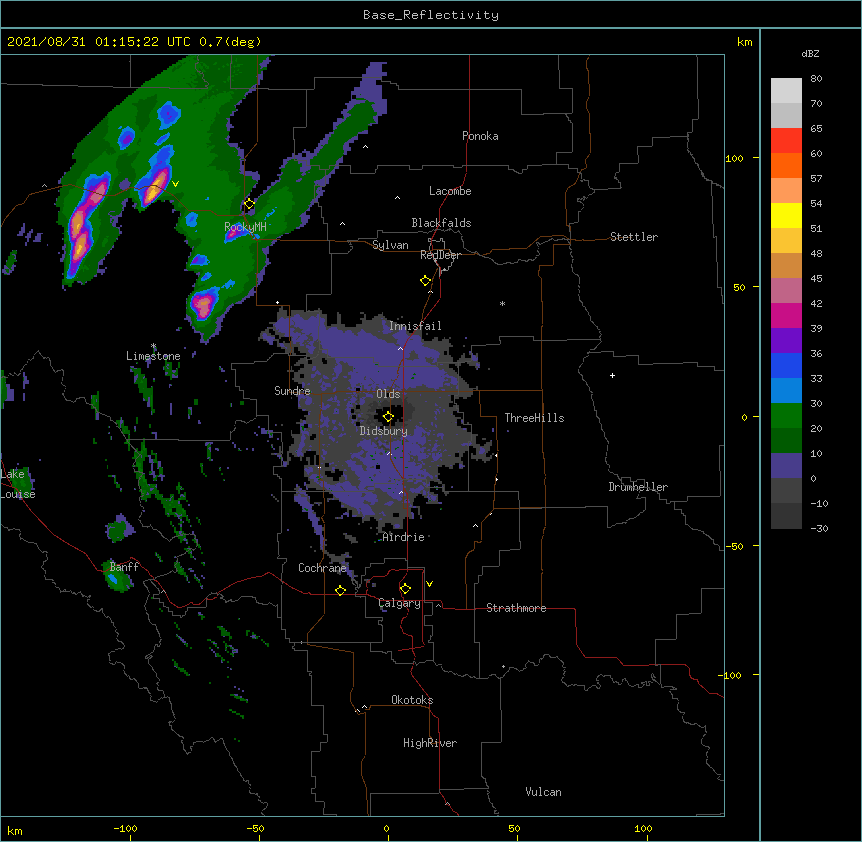
Task: Click the Okotoks town label
Action: 412,700
